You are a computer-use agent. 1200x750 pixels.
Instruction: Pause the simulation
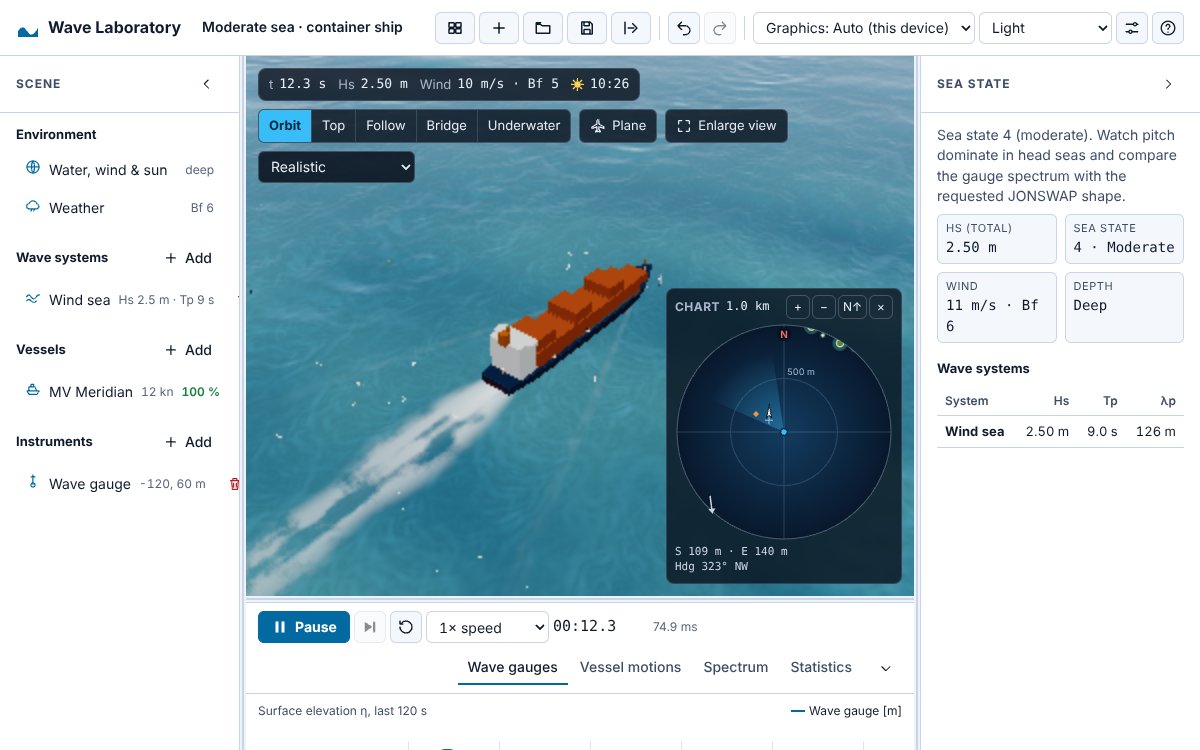coord(304,627)
